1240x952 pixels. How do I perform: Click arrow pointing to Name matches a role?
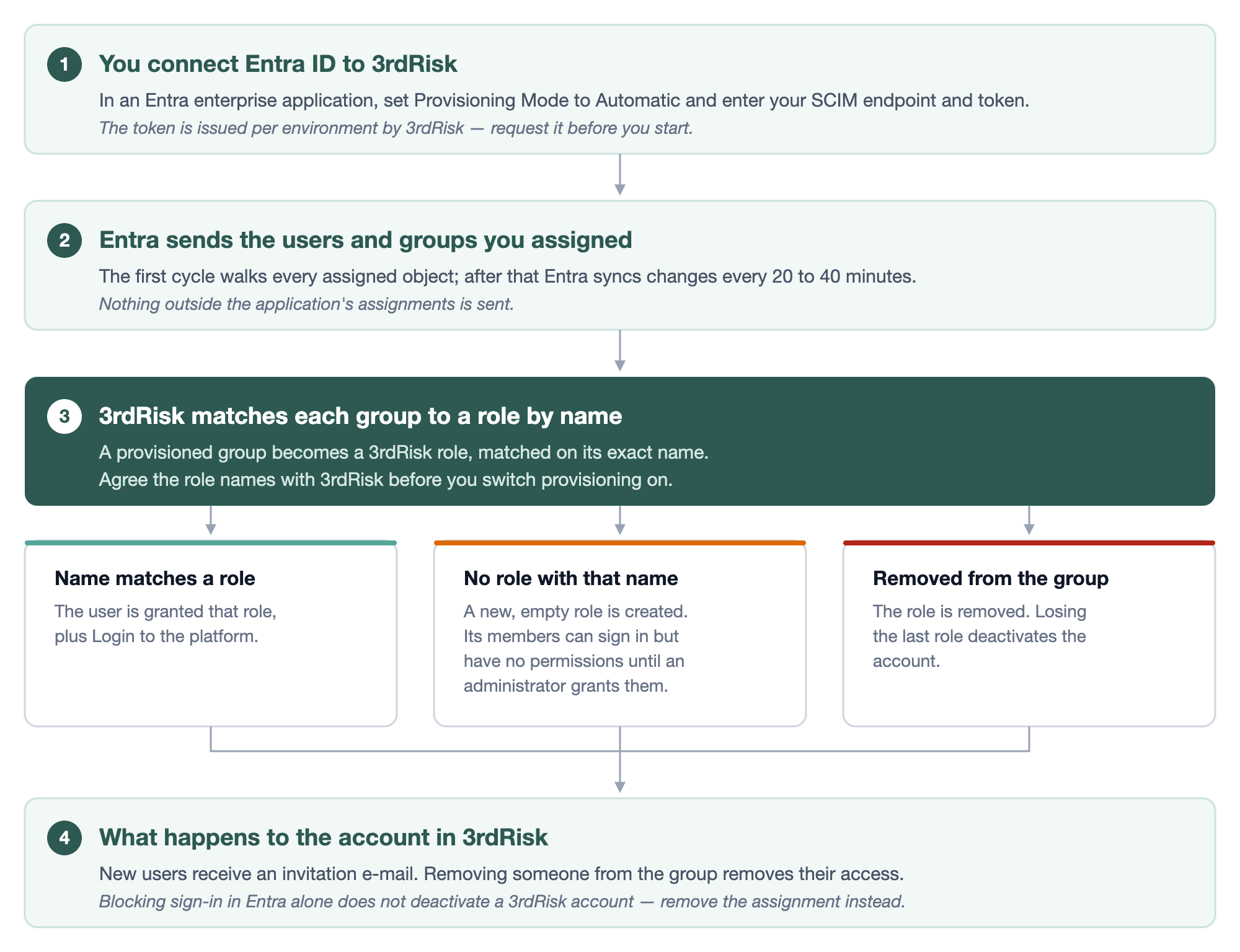coord(211,521)
